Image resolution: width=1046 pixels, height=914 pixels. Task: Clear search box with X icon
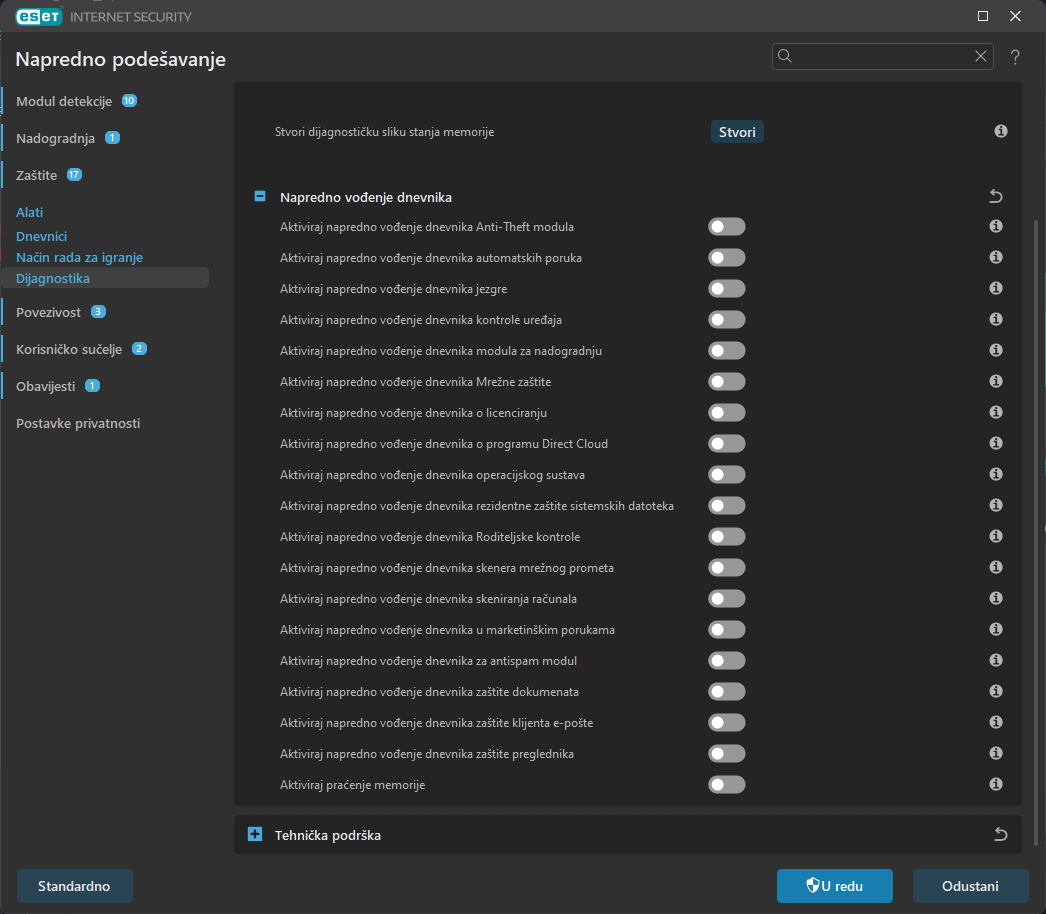[x=981, y=56]
